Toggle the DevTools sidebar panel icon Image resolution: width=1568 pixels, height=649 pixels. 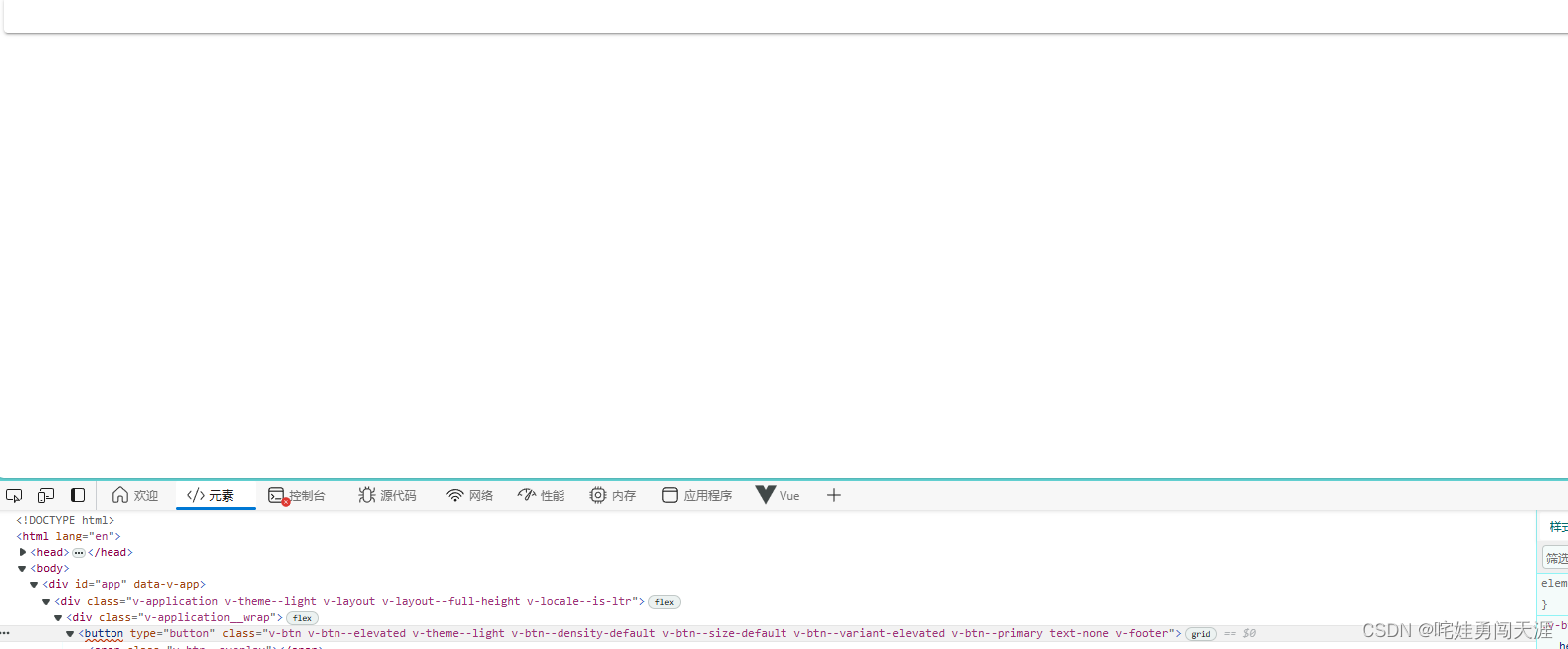(x=78, y=495)
